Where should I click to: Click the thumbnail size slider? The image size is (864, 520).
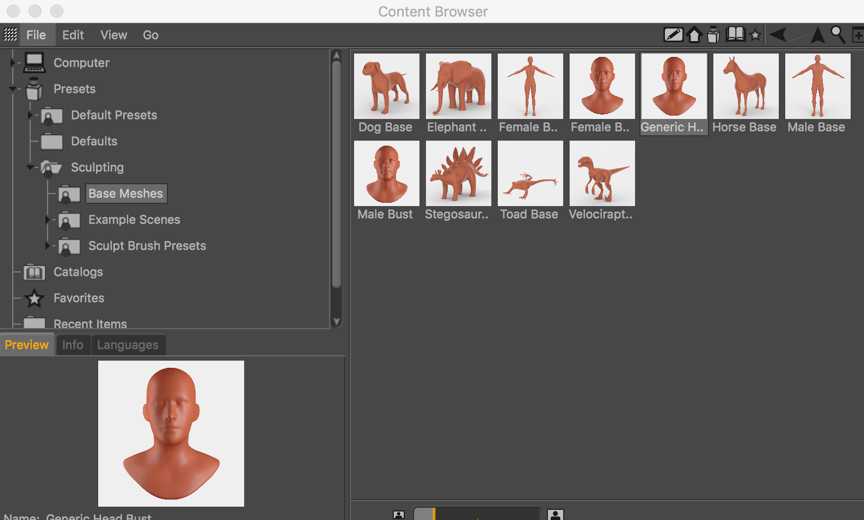pyautogui.click(x=476, y=514)
